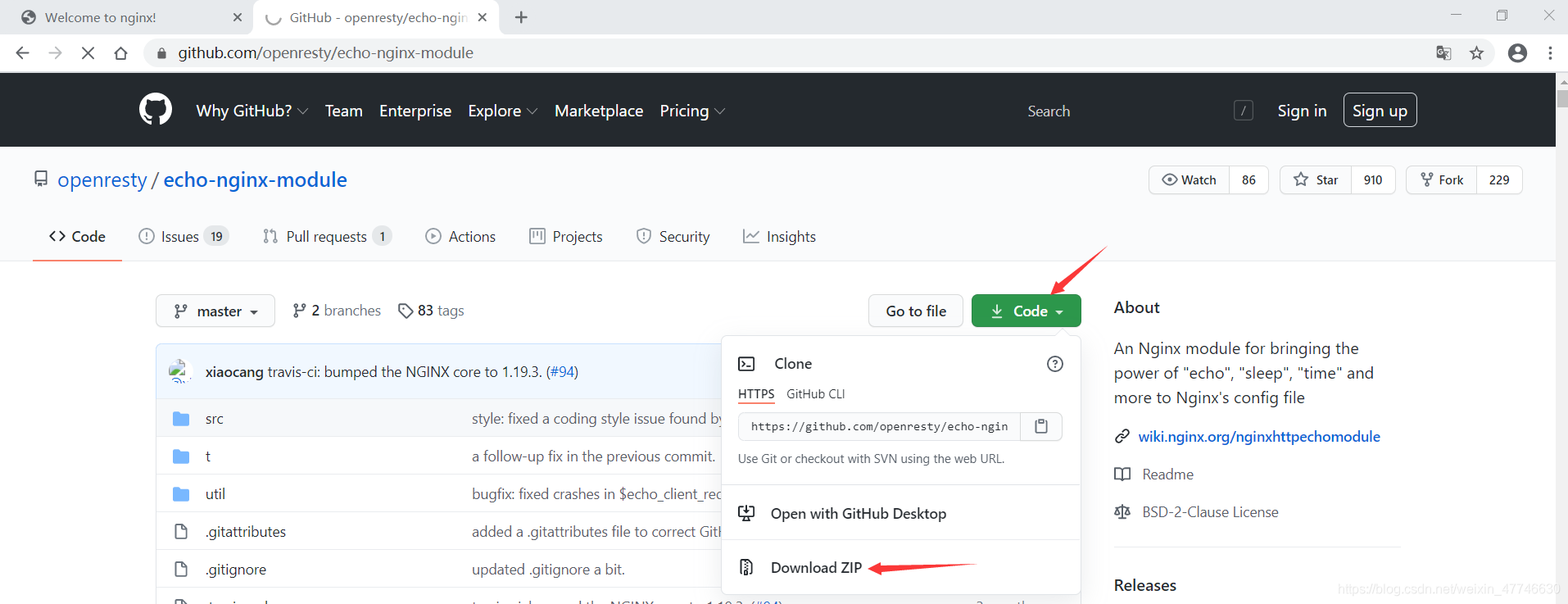This screenshot has width=1568, height=604.
Task: Open the Readme link
Action: (1168, 475)
